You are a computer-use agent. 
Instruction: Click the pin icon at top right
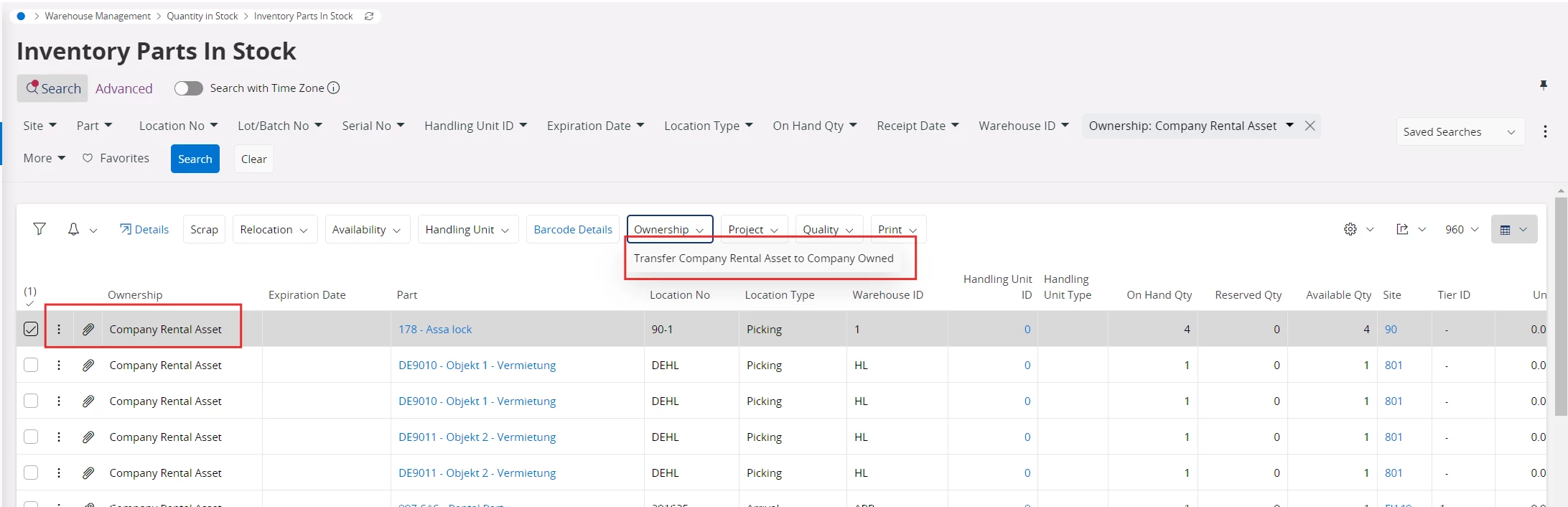click(x=1544, y=85)
